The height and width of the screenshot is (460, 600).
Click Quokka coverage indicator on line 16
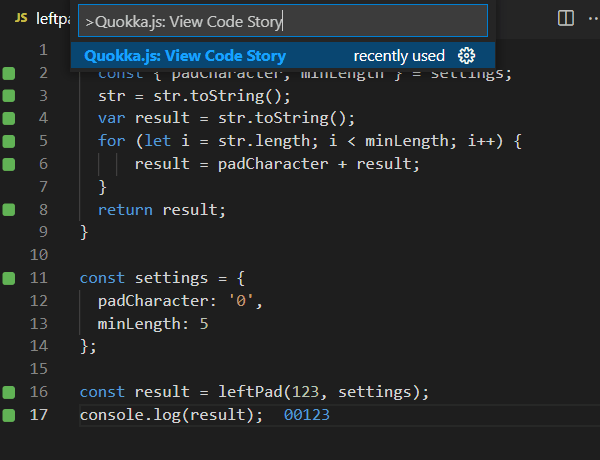[x=9, y=392]
